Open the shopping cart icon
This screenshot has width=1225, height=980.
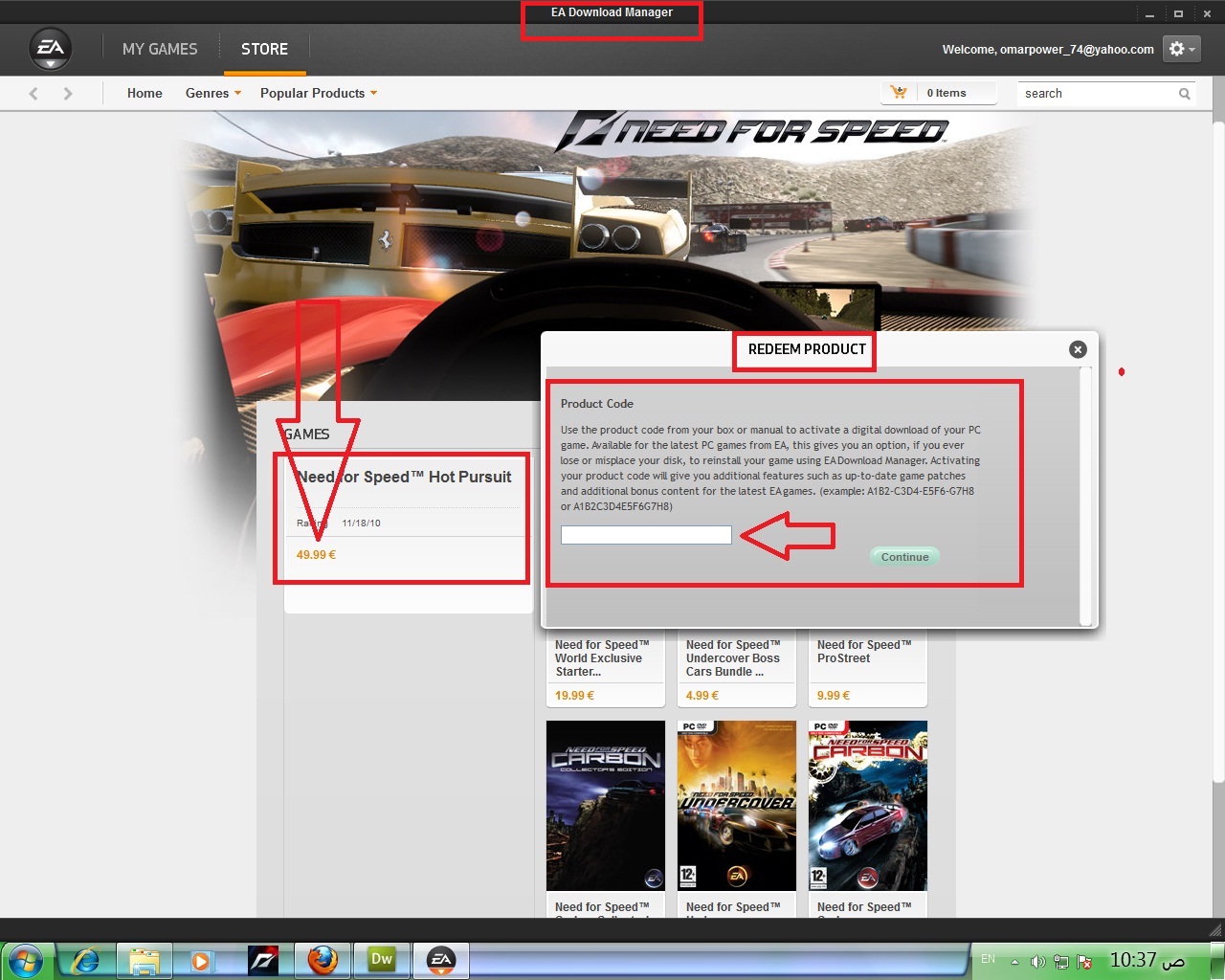pyautogui.click(x=898, y=93)
